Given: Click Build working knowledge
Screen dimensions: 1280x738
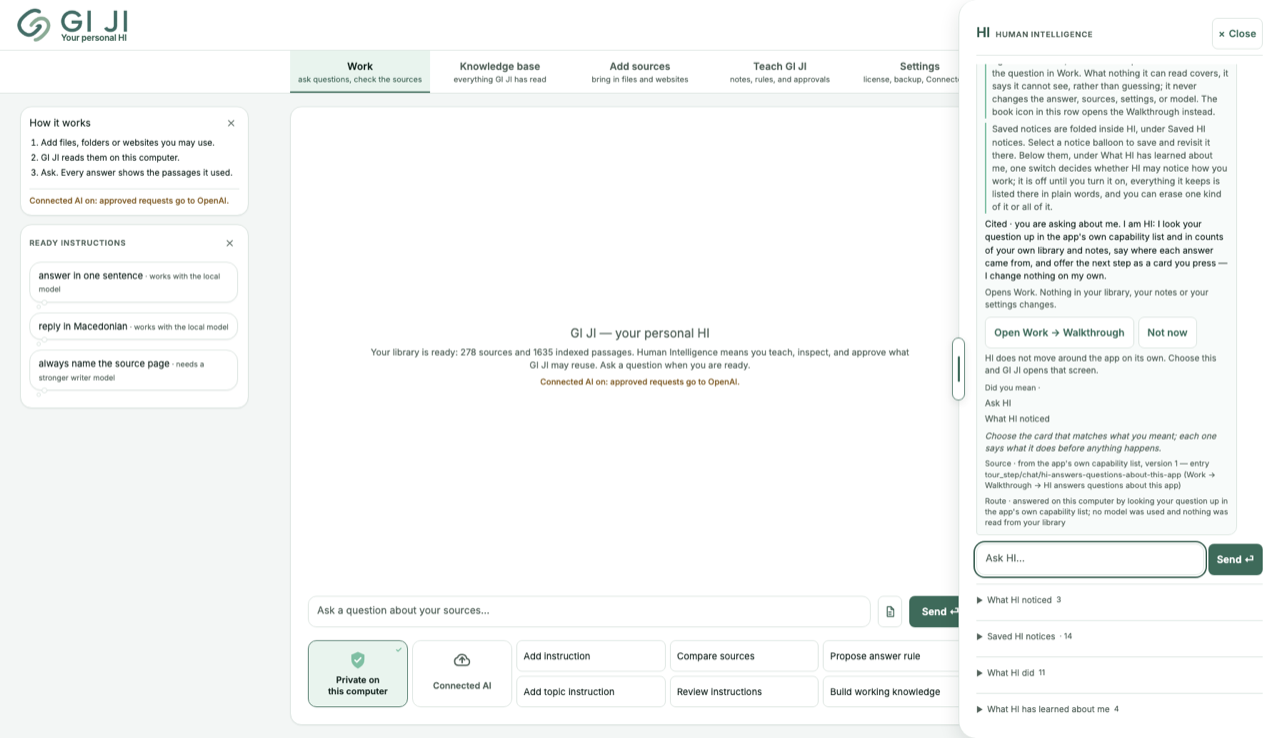Looking at the screenshot, I should click(892, 692).
